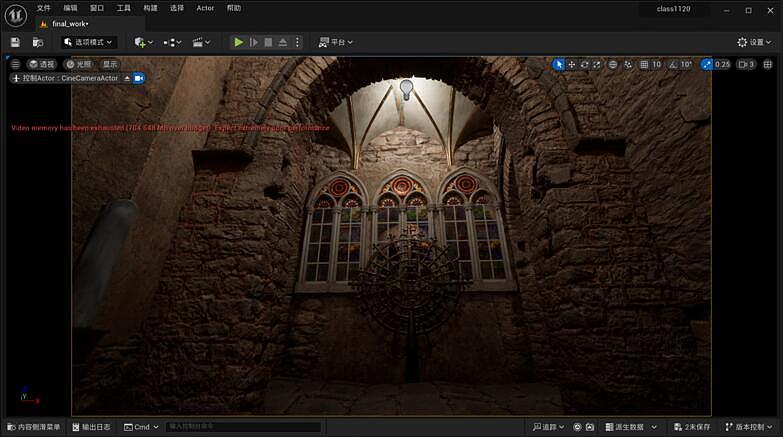The width and height of the screenshot is (783, 437).
Task: Click the trace record circle icon
Action: 577,427
